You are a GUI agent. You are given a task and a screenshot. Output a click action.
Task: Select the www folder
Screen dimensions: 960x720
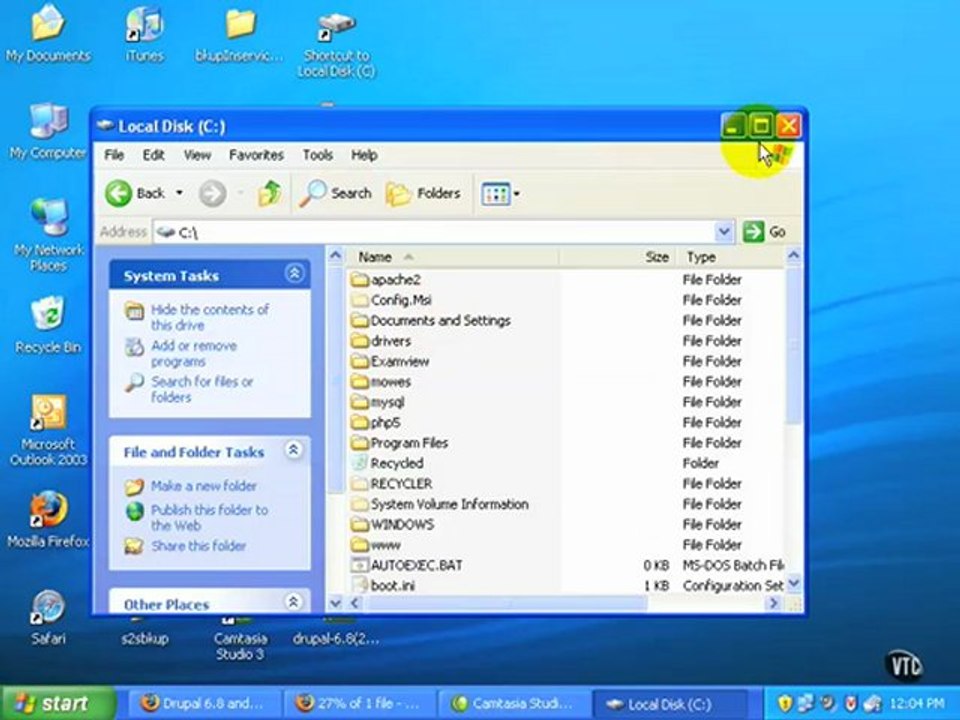(x=376, y=545)
